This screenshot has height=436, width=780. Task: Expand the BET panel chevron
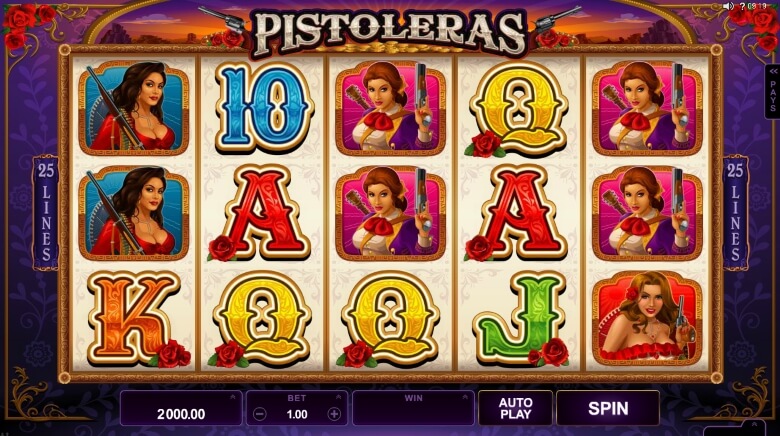click(x=338, y=397)
